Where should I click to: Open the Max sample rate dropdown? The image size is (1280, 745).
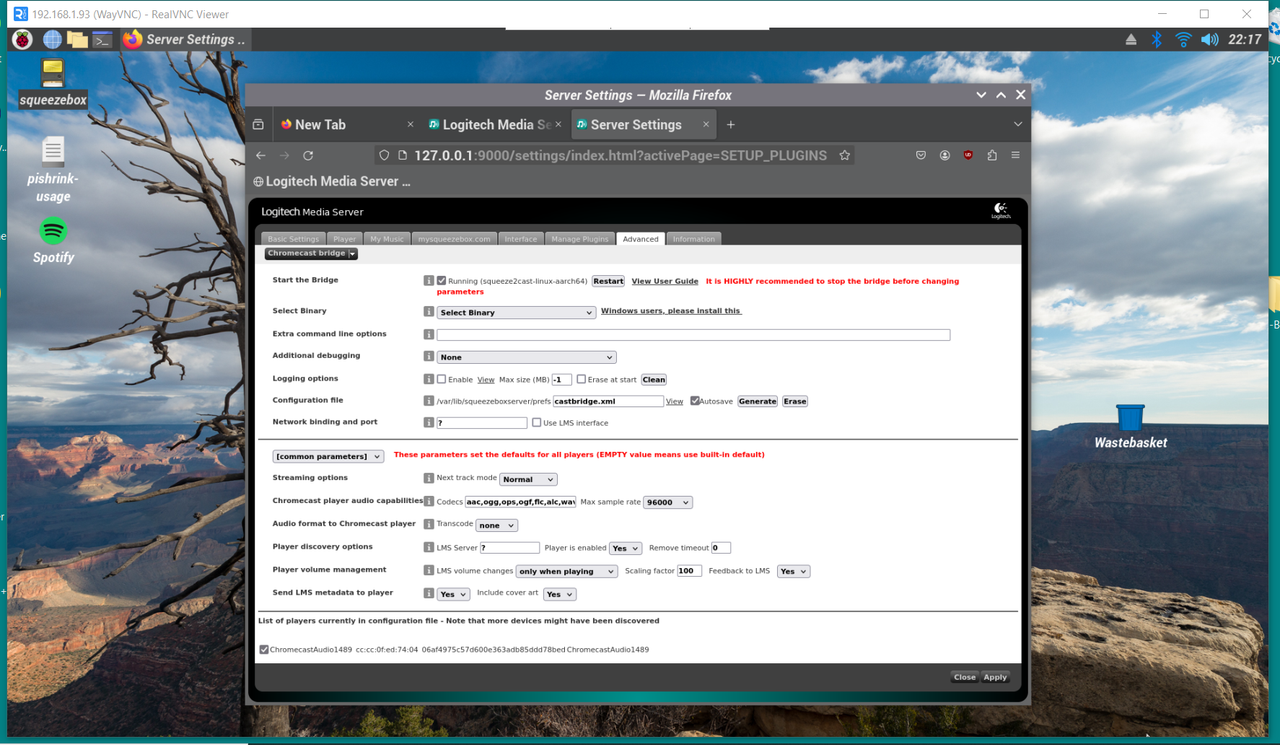point(668,503)
